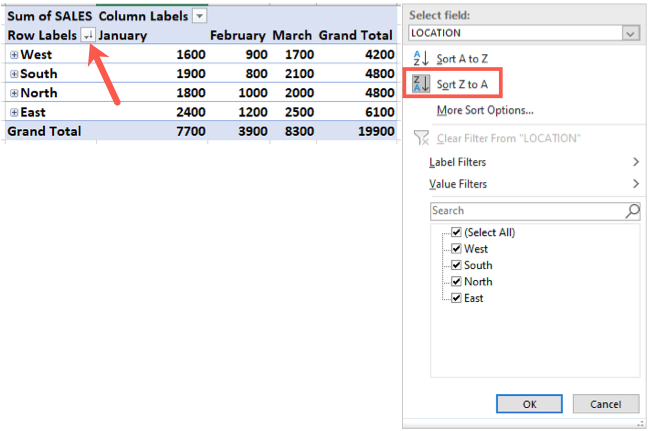Select the February column header
650x431 pixels.
pyautogui.click(x=238, y=35)
